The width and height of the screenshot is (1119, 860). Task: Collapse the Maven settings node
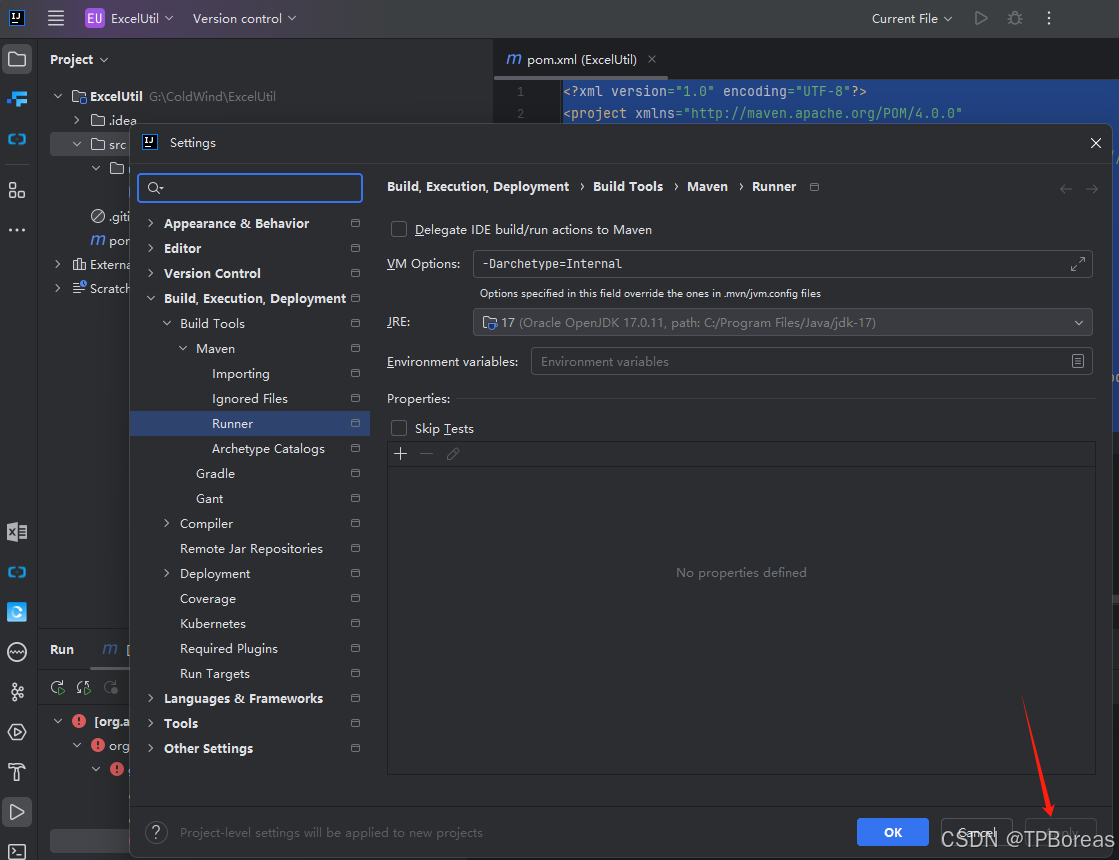(x=183, y=348)
